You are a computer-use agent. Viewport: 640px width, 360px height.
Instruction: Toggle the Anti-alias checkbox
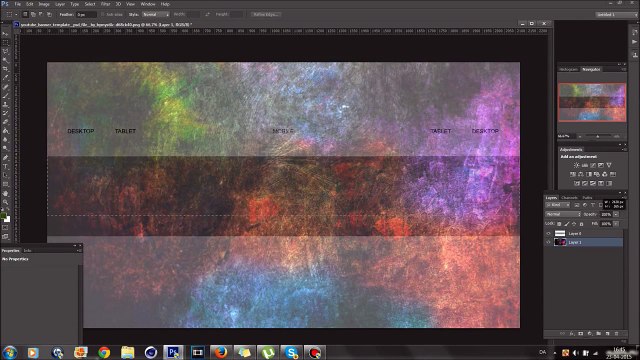pos(103,14)
